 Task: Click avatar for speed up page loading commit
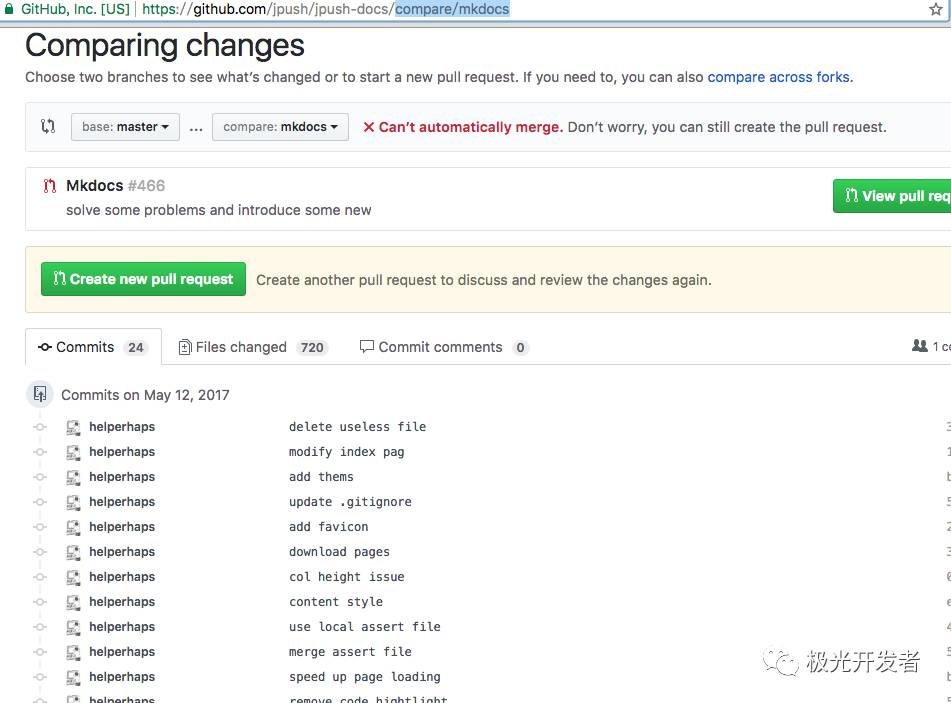point(73,677)
